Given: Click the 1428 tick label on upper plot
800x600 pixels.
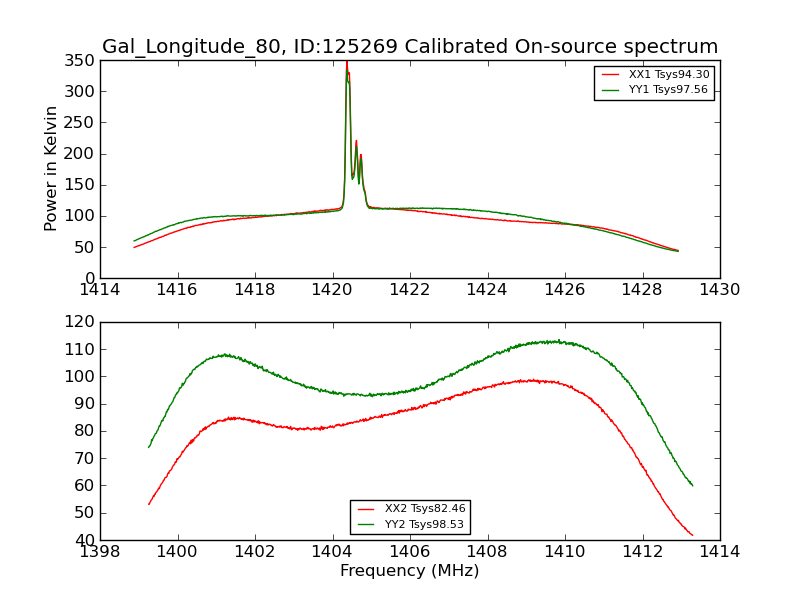Looking at the screenshot, I should [x=642, y=290].
